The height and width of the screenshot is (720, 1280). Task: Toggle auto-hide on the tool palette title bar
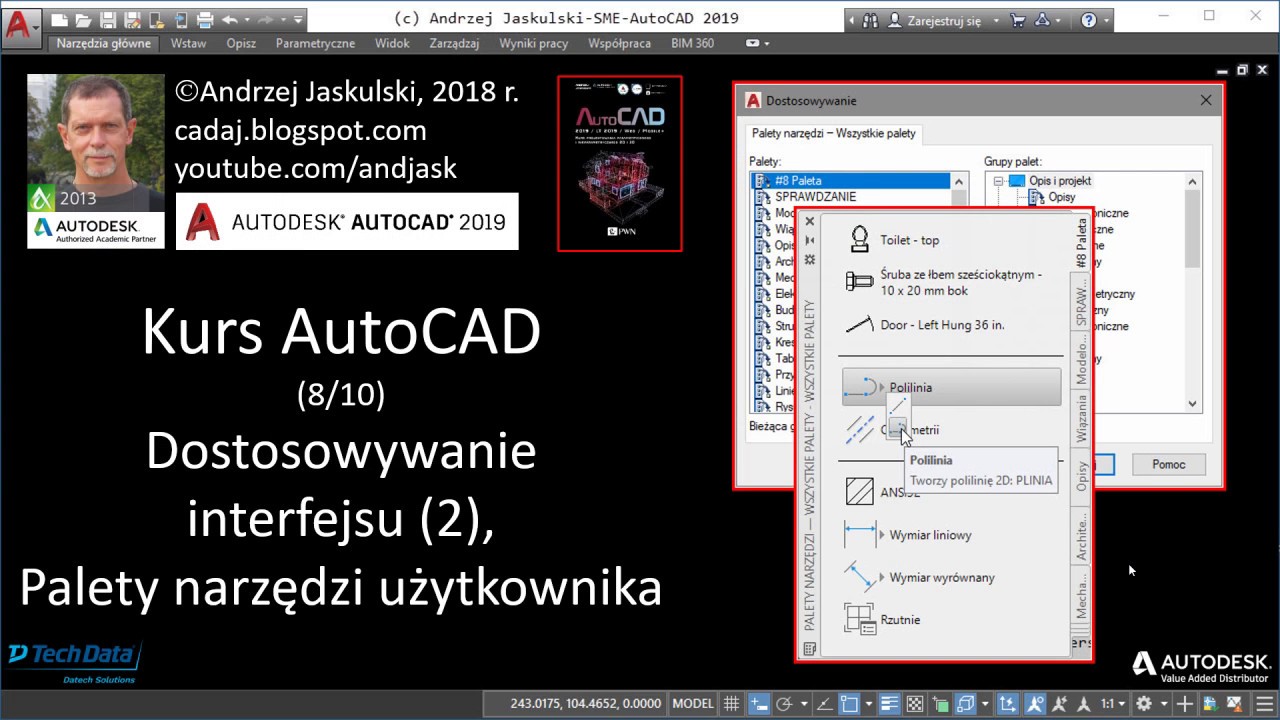coord(810,240)
